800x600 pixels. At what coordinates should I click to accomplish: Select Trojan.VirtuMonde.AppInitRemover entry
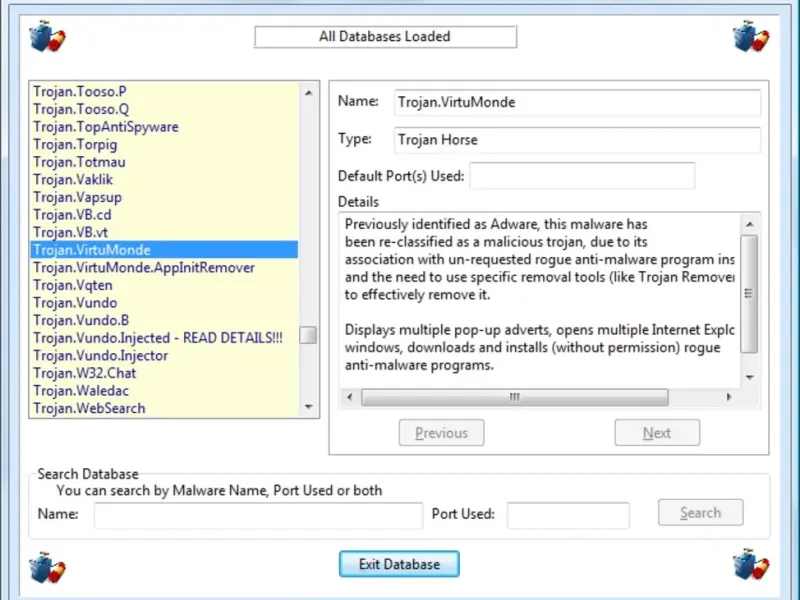(x=164, y=267)
